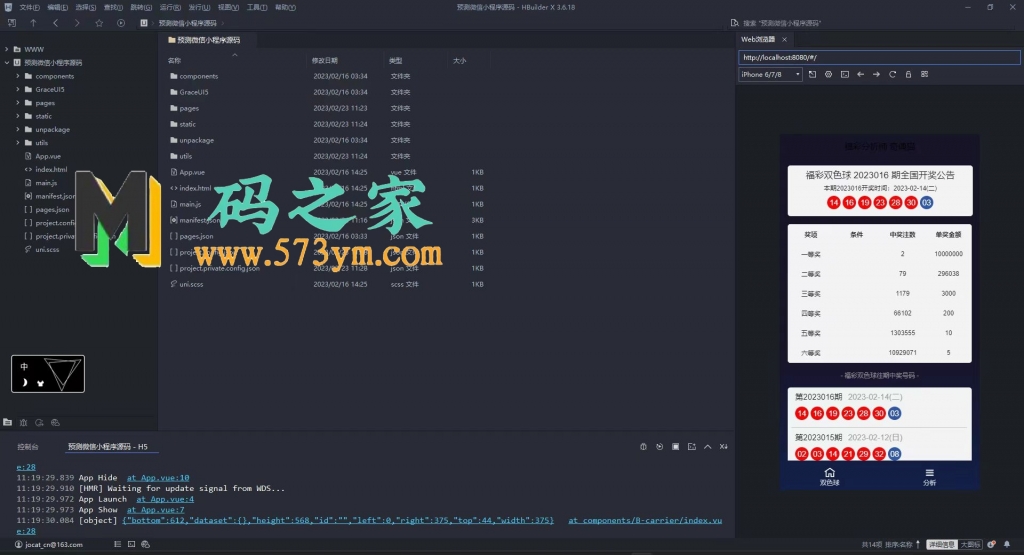Refresh the built-in Web browser page
This screenshot has height=555, width=1024.
(x=892, y=74)
